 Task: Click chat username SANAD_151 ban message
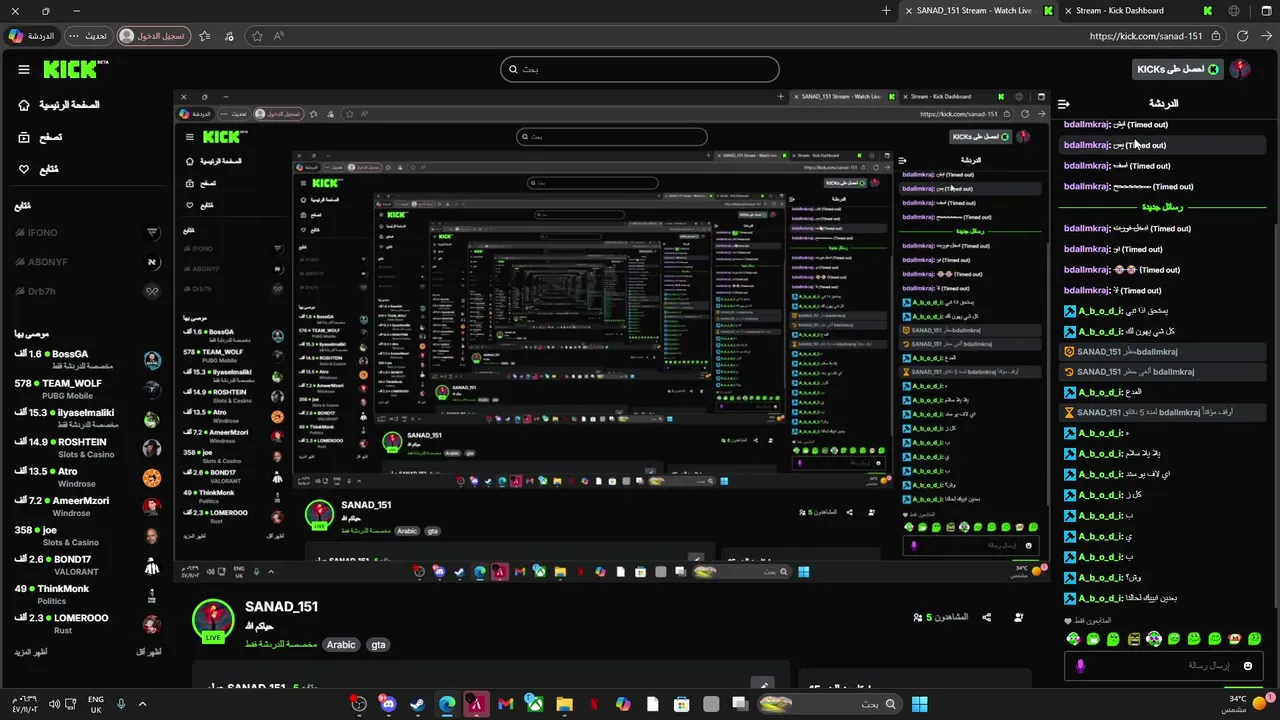click(1099, 352)
